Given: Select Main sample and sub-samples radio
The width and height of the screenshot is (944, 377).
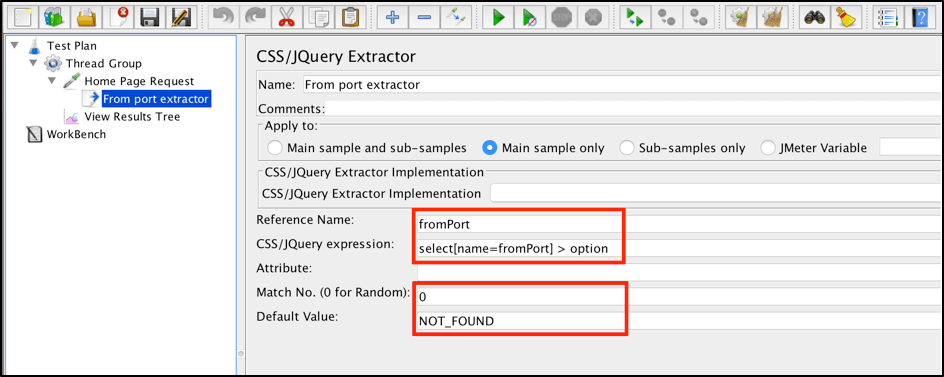Looking at the screenshot, I should (x=275, y=148).
